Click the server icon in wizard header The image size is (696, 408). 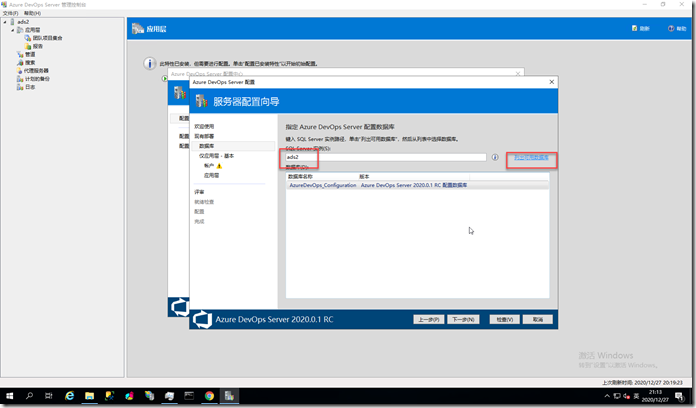click(x=202, y=101)
